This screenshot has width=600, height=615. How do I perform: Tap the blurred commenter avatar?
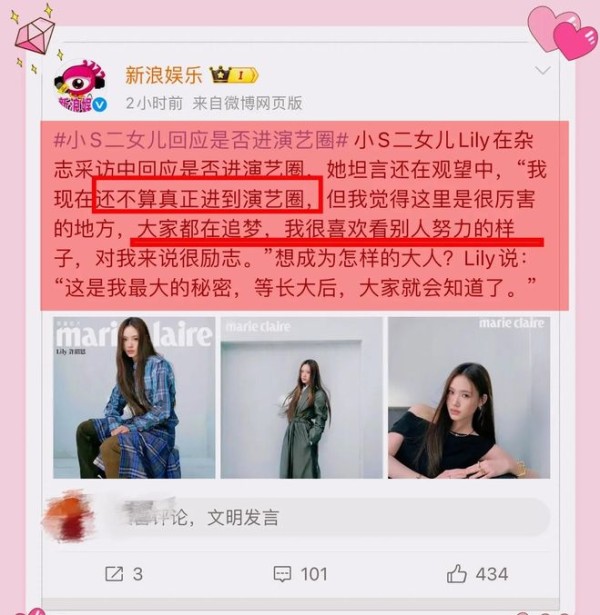coord(68,515)
